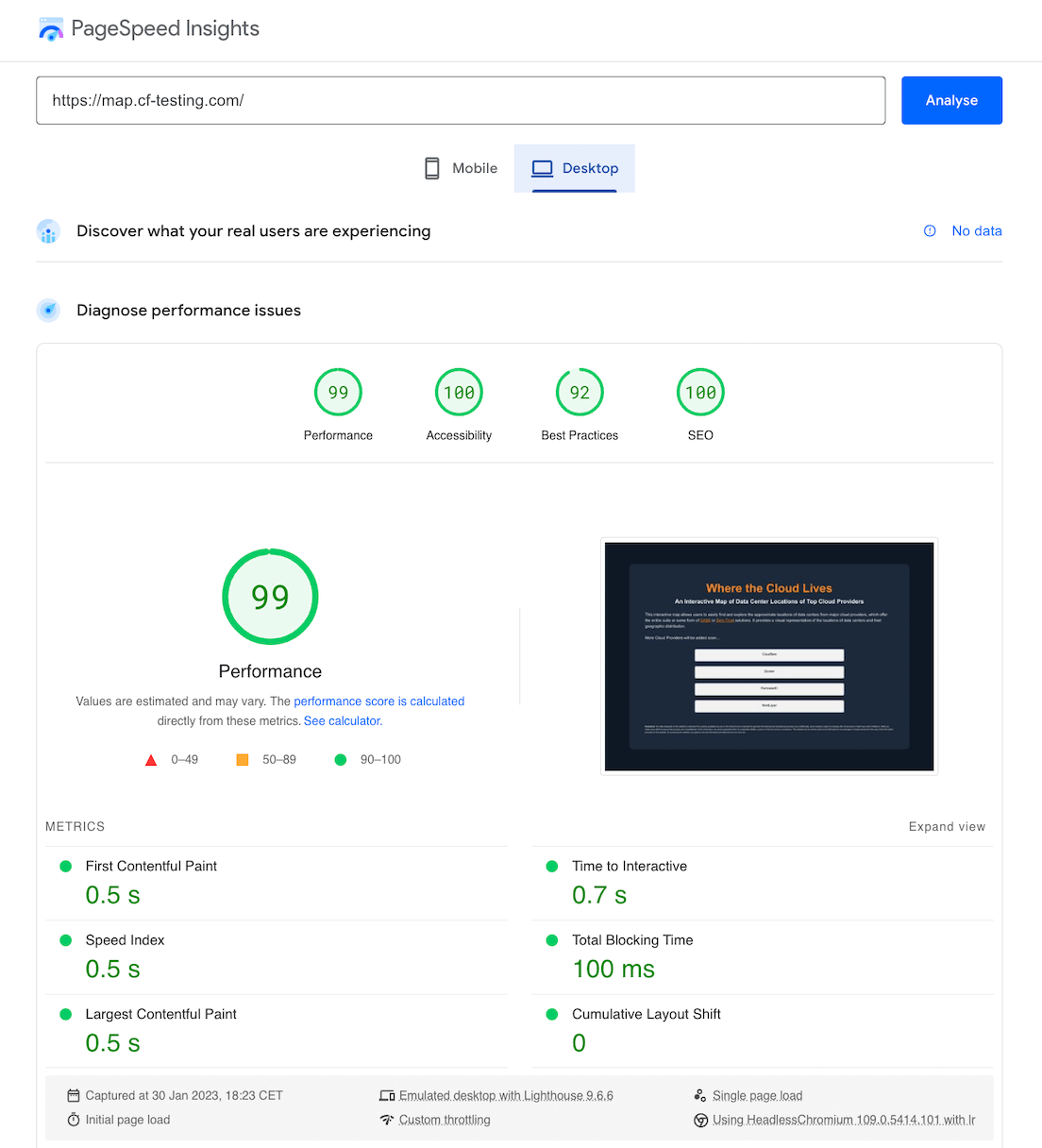Open the 'performance score is calculated' link
1042x1148 pixels.
tap(379, 701)
